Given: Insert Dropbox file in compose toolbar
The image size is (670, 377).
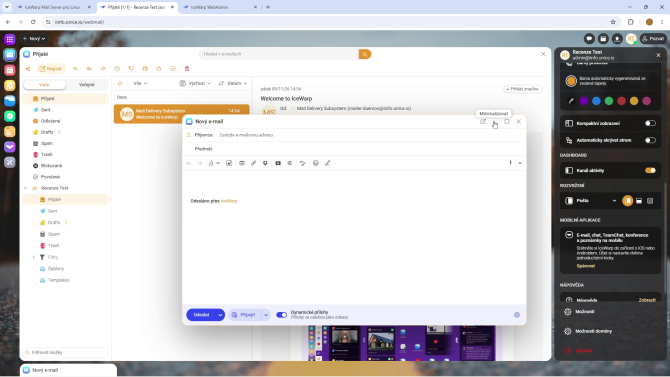Looking at the screenshot, I should [265, 163].
